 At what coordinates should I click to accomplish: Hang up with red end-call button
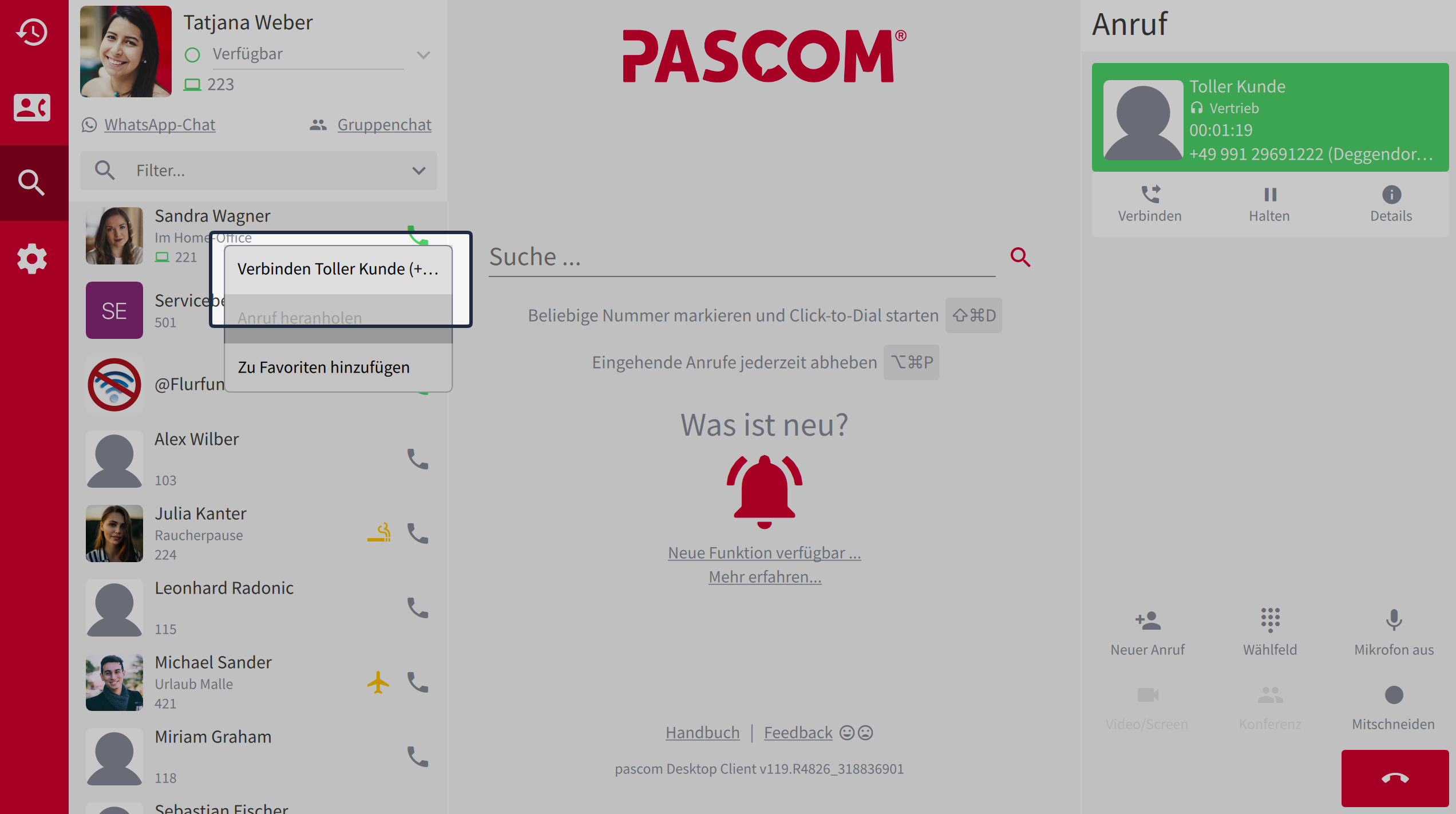tap(1395, 778)
